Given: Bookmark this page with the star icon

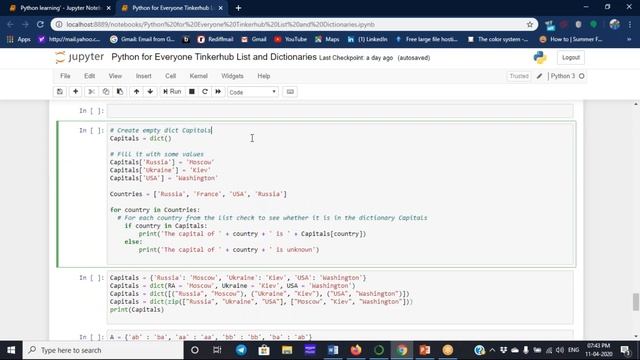Looking at the screenshot, I should 530,24.
